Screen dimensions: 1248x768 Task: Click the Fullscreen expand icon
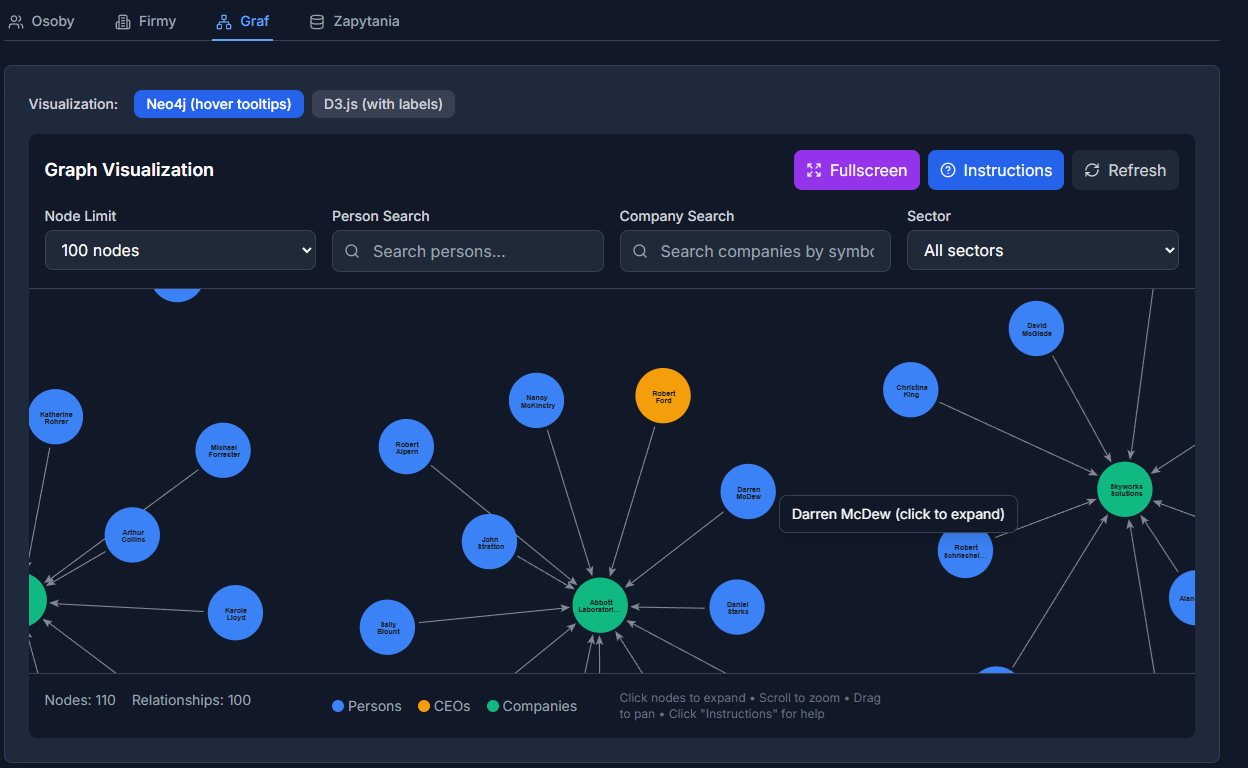tap(814, 170)
